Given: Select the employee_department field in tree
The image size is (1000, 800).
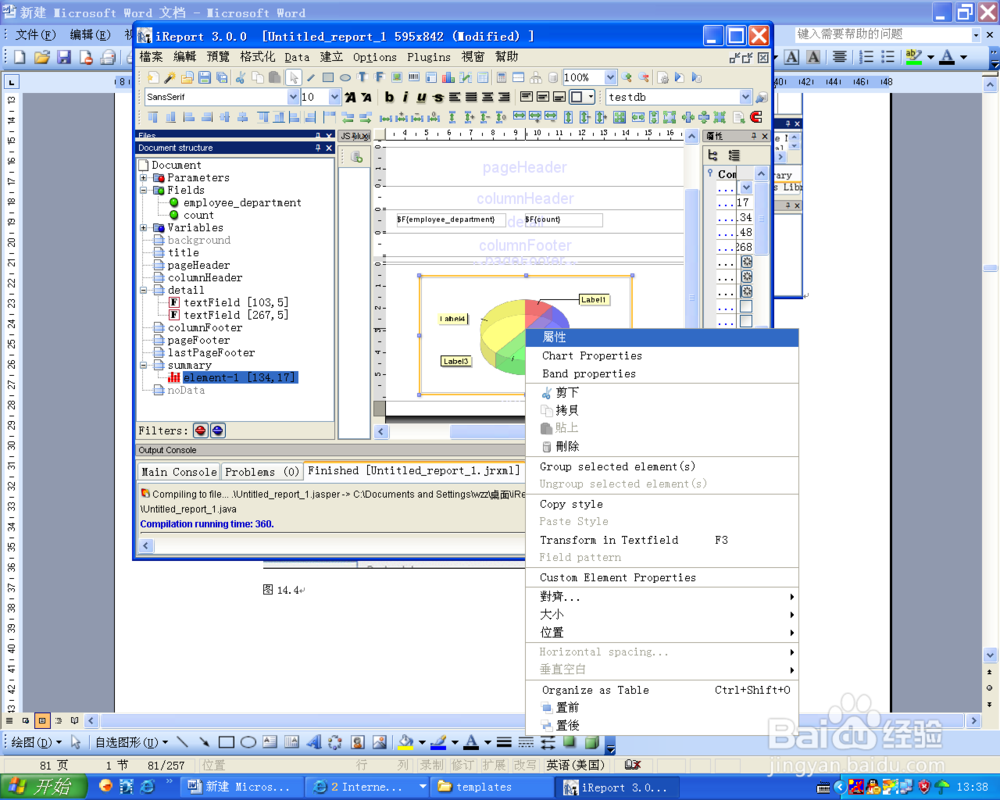Looking at the screenshot, I should click(242, 203).
